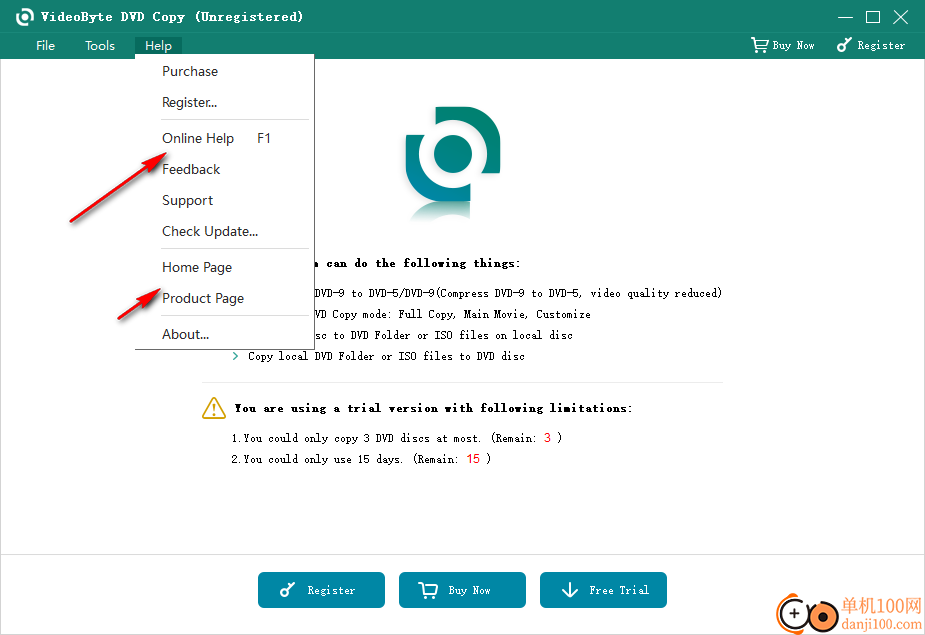
Task: Click the green chevron before 'Copy local DVD Folder'
Action: click(235, 356)
